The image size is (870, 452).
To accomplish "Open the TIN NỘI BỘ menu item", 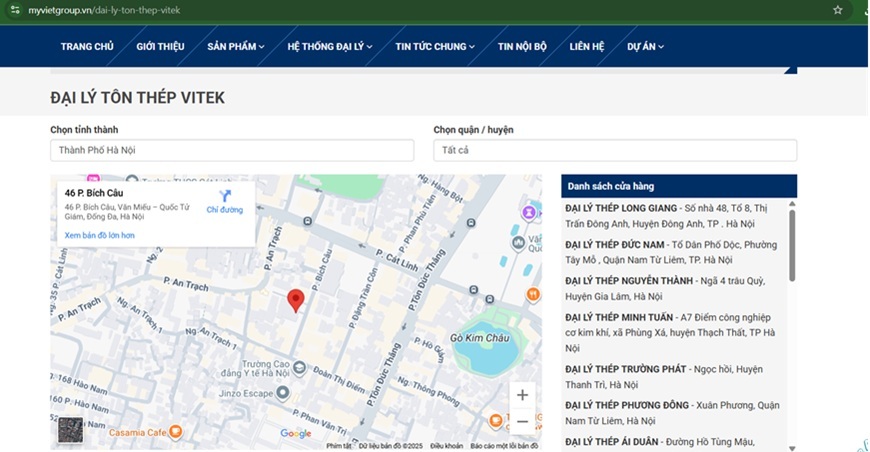I will (522, 47).
